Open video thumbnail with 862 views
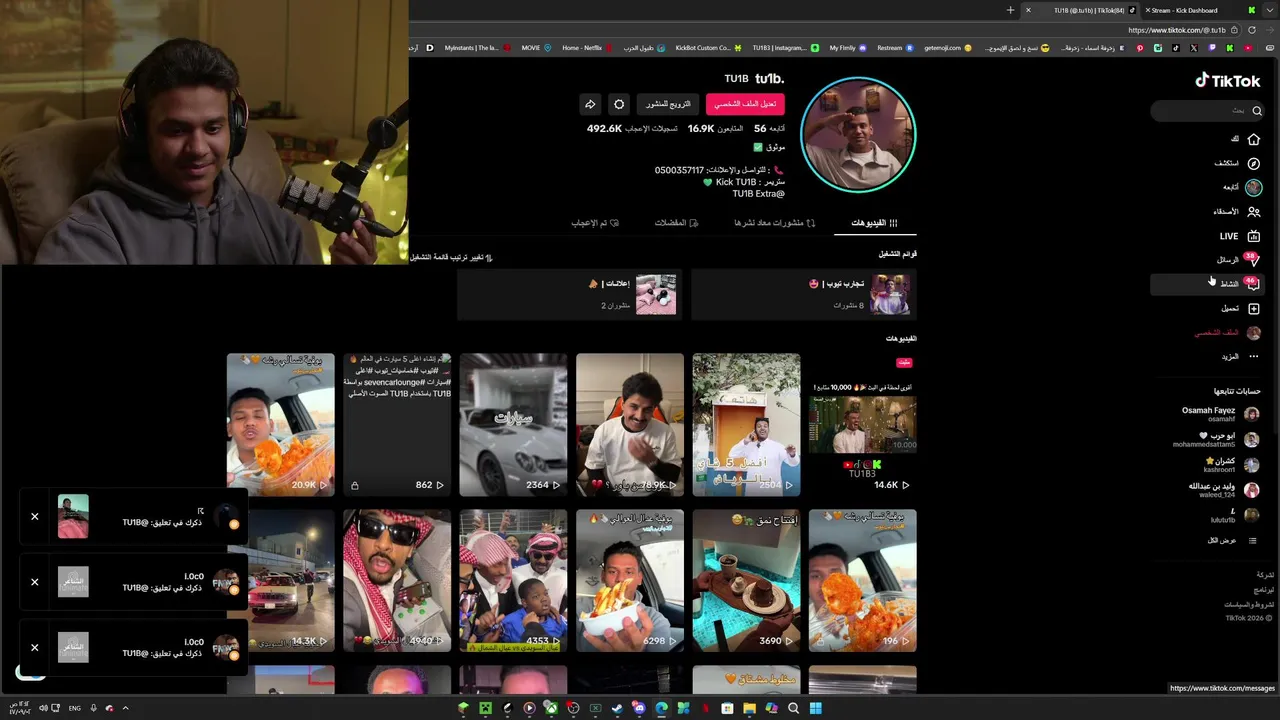 pyautogui.click(x=397, y=424)
